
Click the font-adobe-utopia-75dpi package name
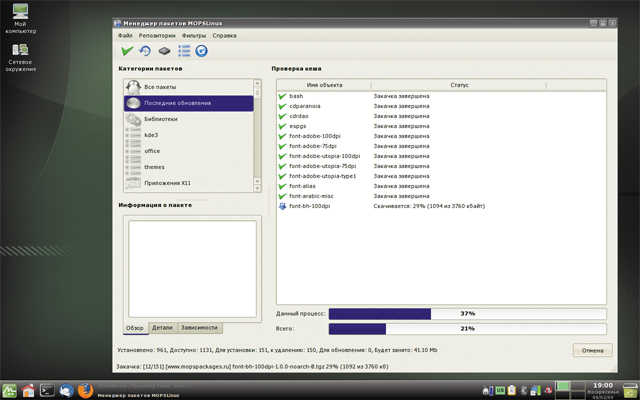[322, 166]
